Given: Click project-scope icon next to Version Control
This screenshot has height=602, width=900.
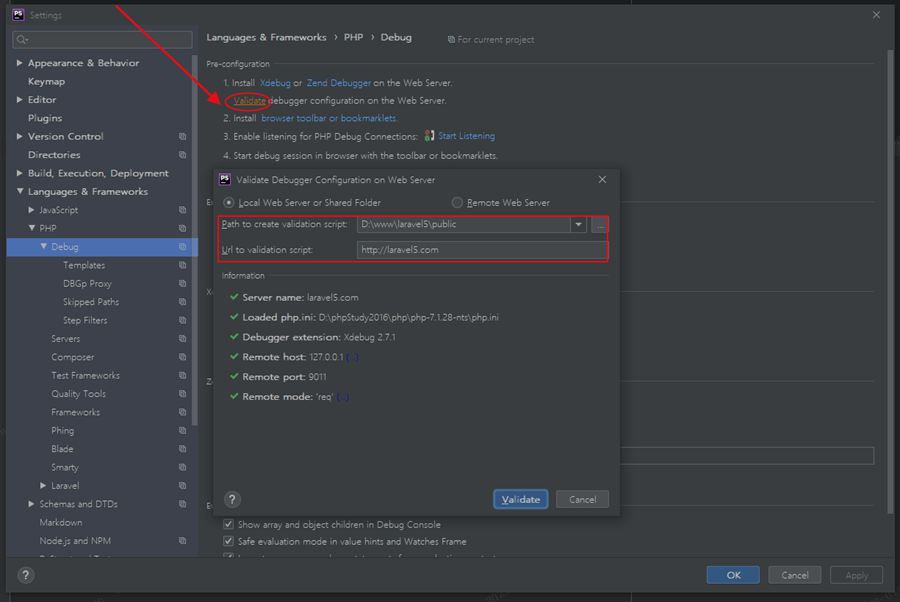Looking at the screenshot, I should (x=182, y=137).
